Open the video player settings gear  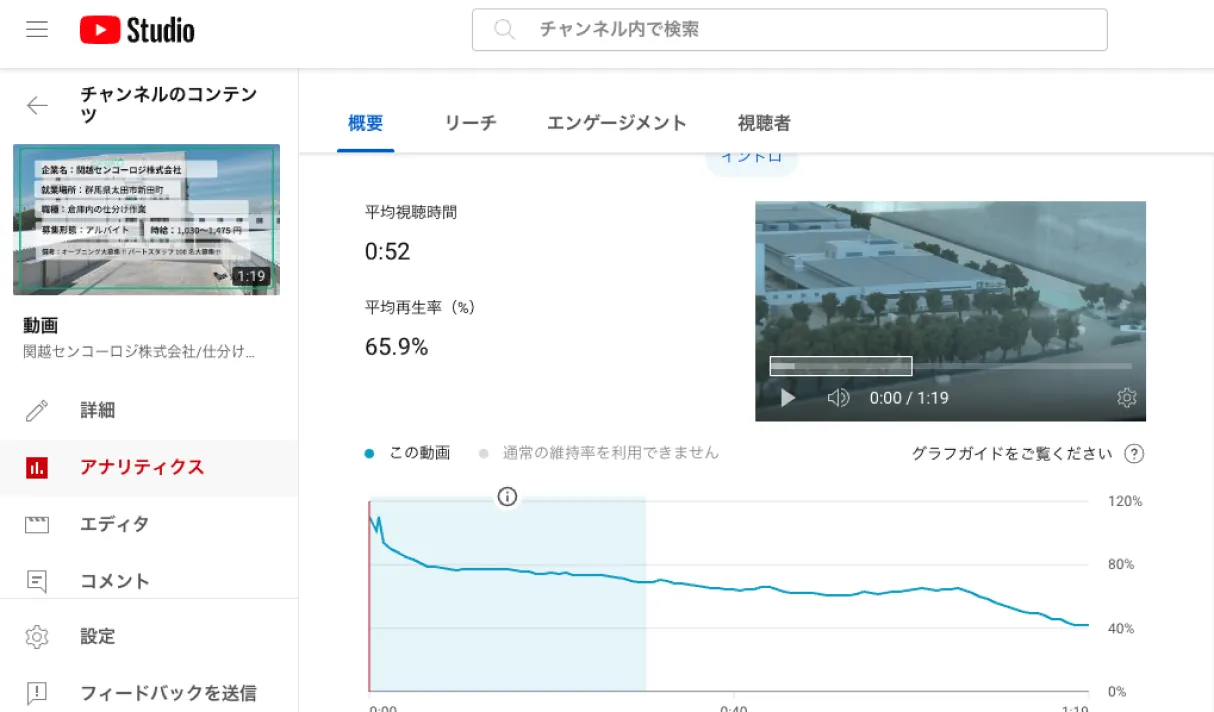[1126, 397]
